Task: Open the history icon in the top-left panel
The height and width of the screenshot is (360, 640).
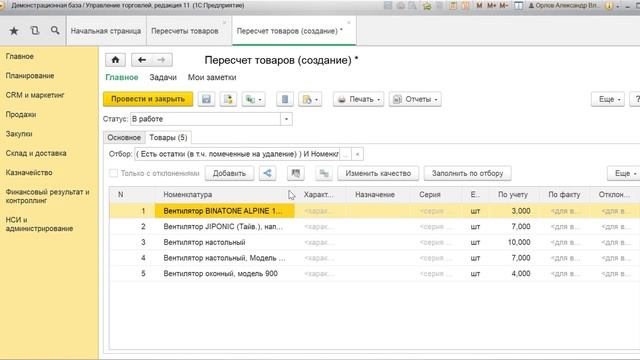Action: pos(35,31)
